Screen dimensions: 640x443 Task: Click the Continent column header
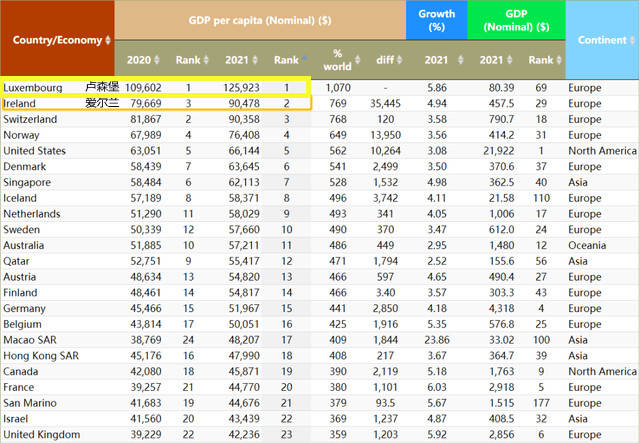tap(602, 40)
